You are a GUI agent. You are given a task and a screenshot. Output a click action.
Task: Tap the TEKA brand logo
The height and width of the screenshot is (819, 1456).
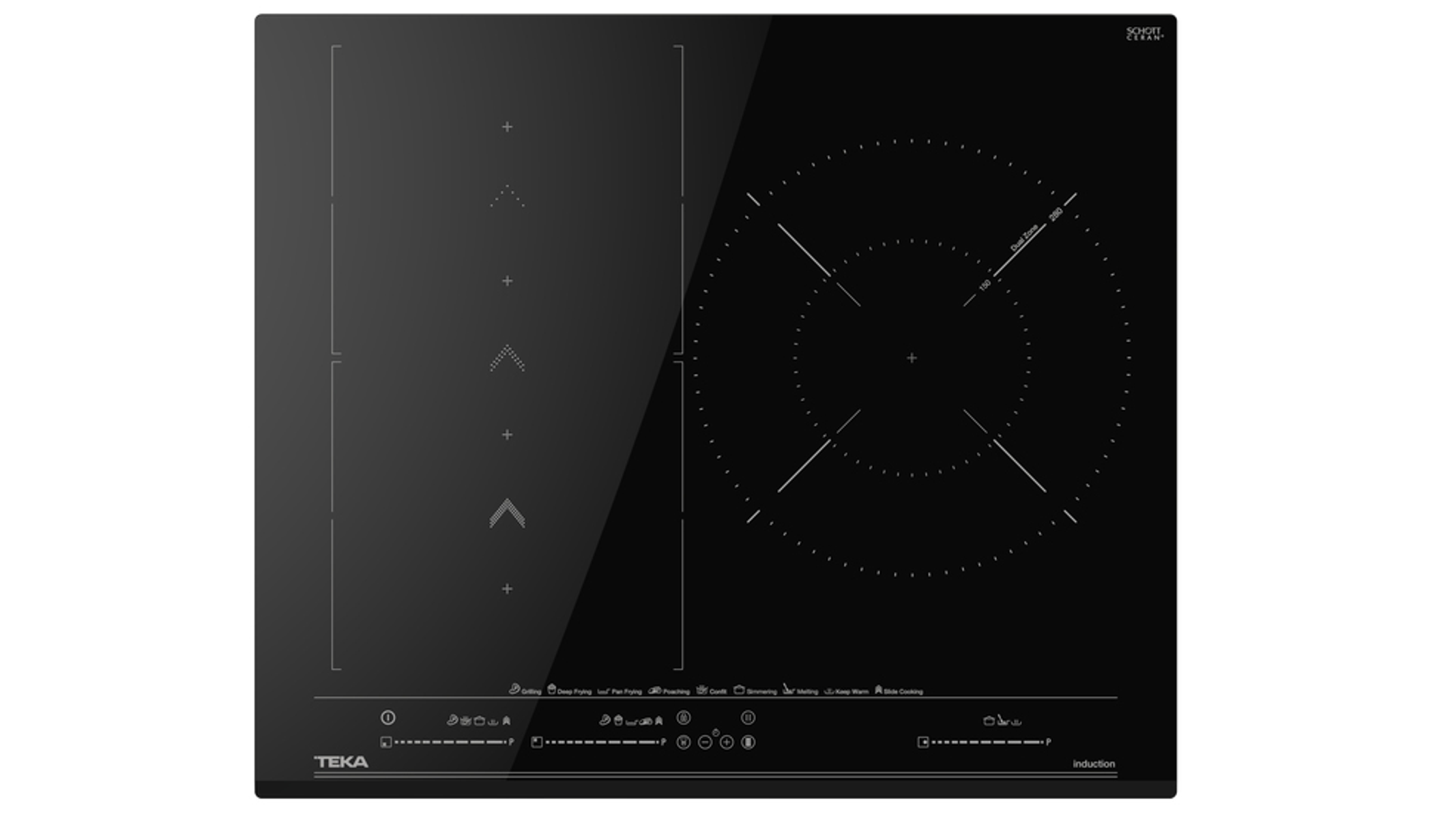(340, 762)
